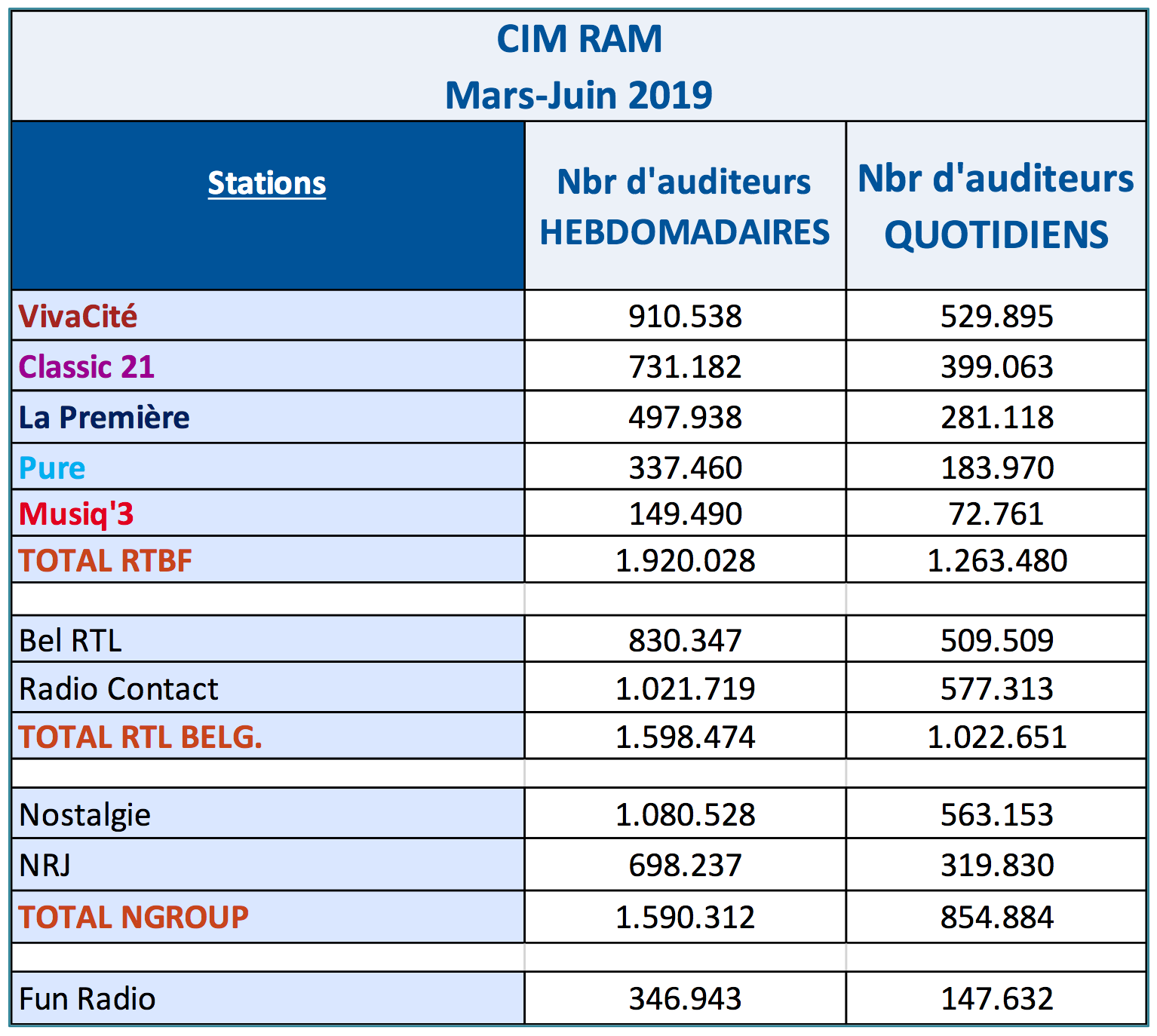Click VivaCité's weekly value 910.538
Image resolution: width=1157 pixels, height=1036 pixels.
pyautogui.click(x=685, y=316)
